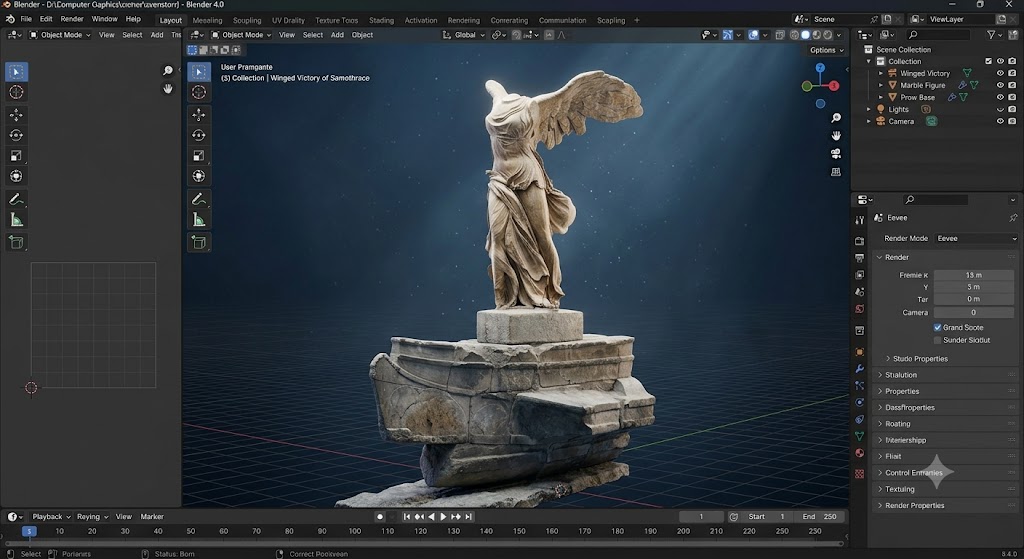
Task: Open the Window menu
Action: pos(104,19)
